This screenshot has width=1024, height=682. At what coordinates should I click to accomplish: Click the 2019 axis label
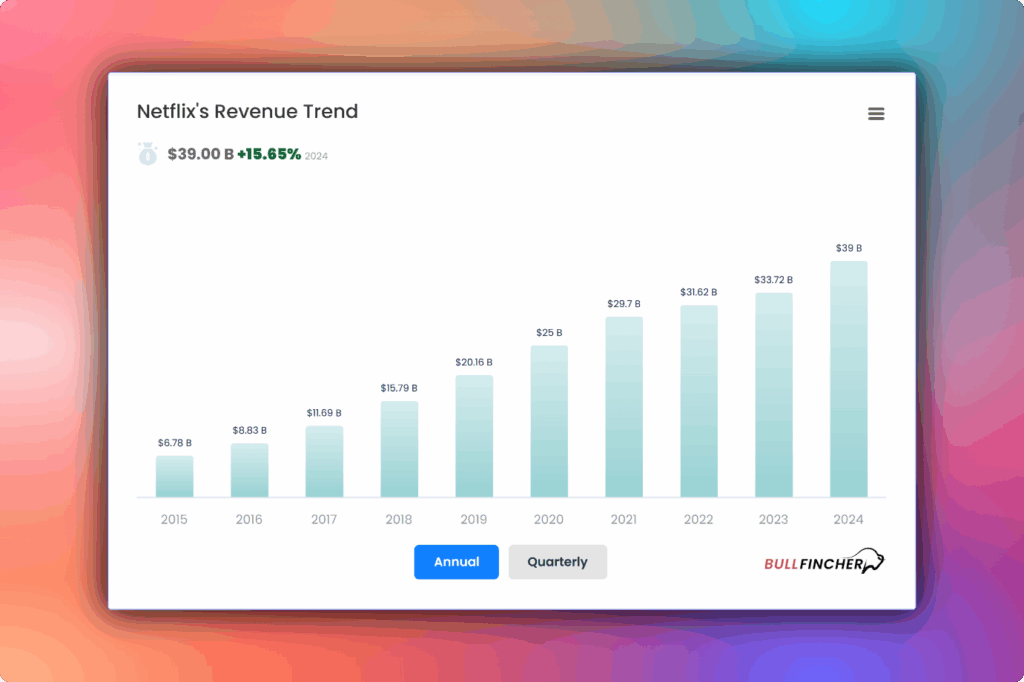click(x=473, y=519)
